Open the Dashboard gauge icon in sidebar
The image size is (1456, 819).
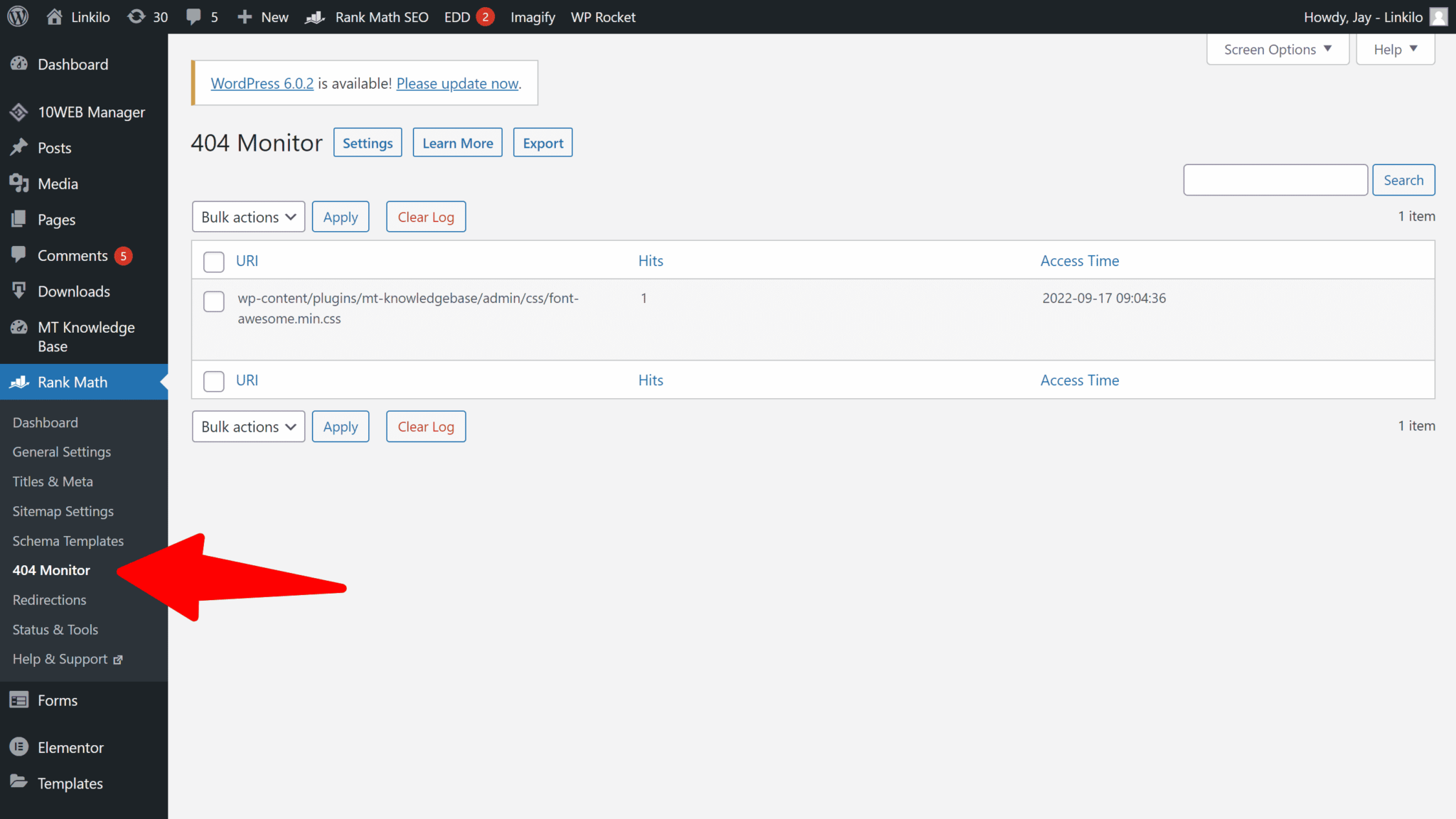coord(19,64)
